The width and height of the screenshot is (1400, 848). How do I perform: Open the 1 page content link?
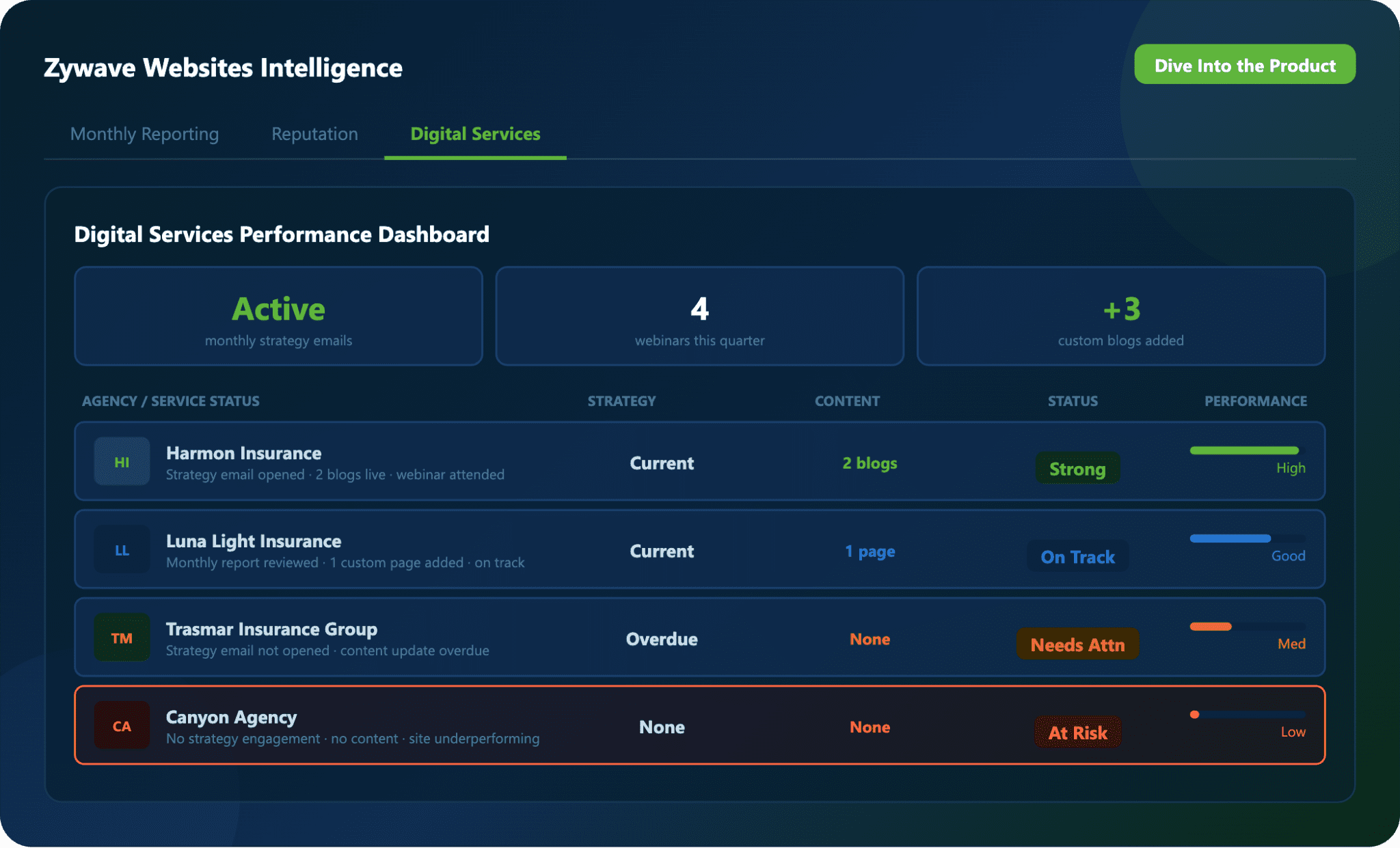(870, 551)
